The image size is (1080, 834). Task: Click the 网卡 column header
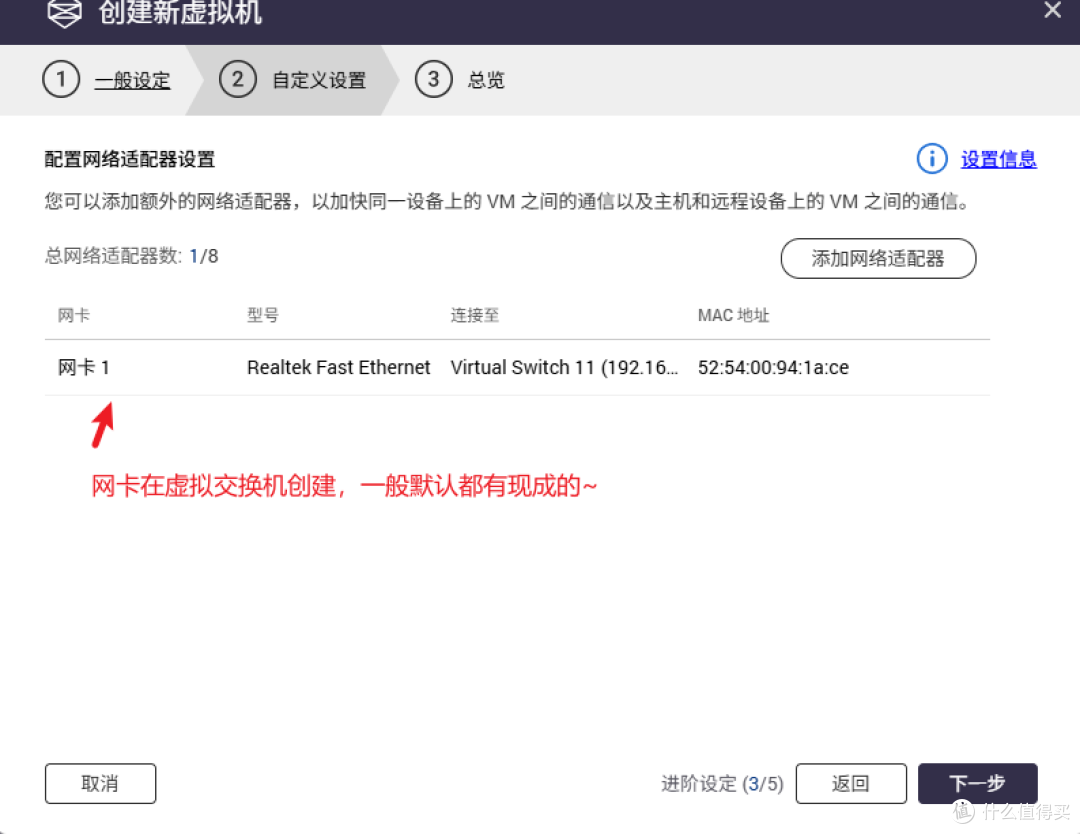[74, 315]
